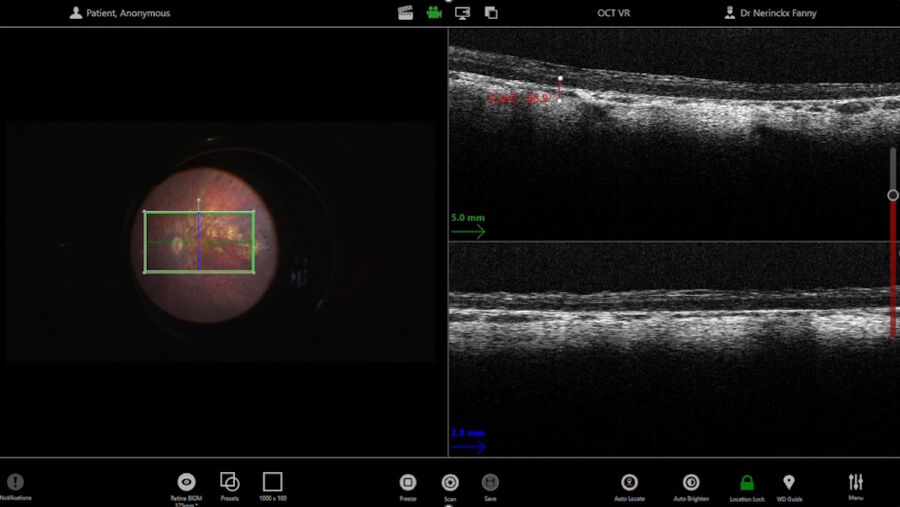The image size is (900, 507).
Task: Open the Dr Nerinckx Fanny user profile
Action: (770, 13)
